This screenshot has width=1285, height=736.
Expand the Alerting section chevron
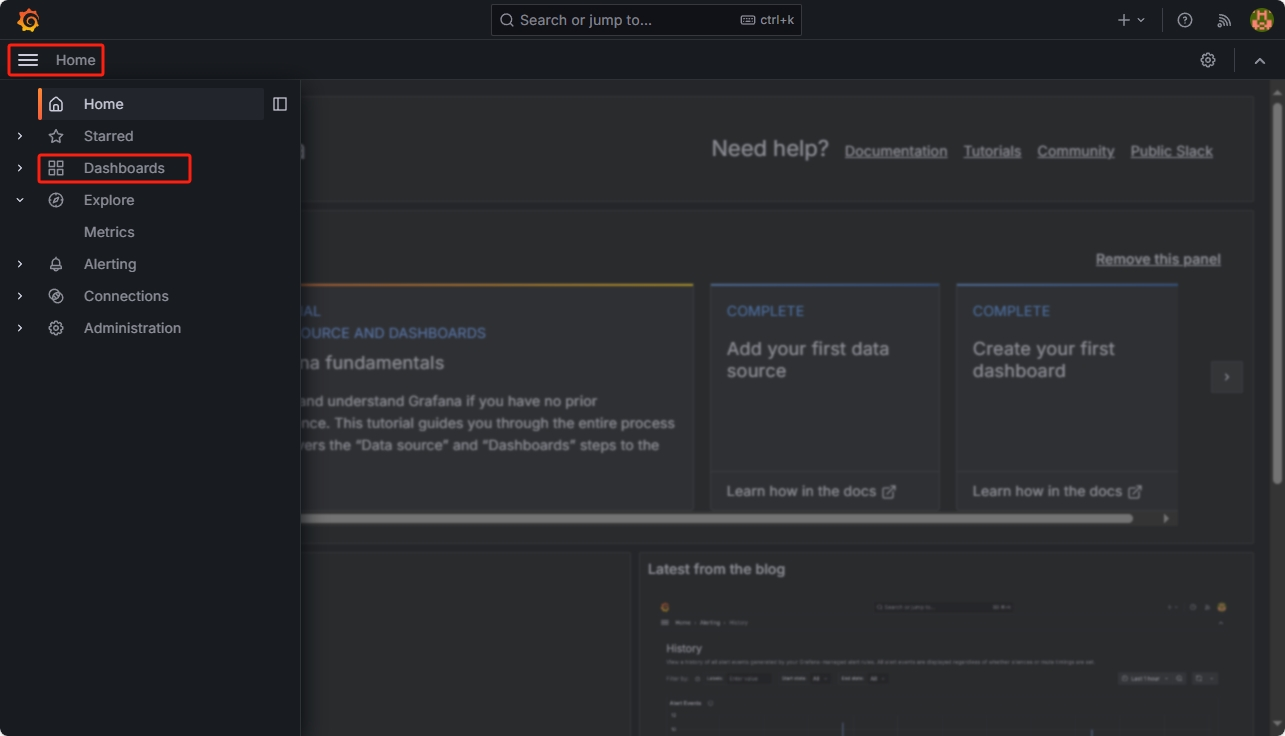coord(20,264)
